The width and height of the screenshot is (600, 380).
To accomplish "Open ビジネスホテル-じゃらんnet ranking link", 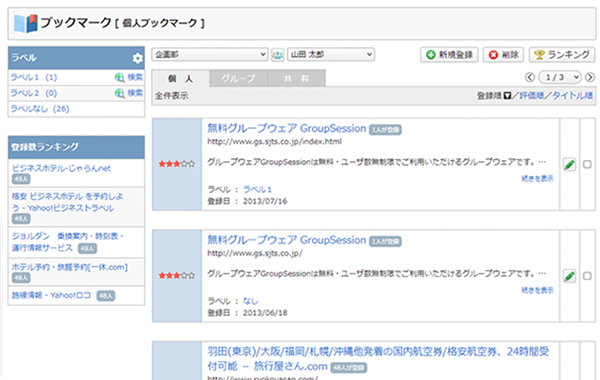I will click(61, 168).
